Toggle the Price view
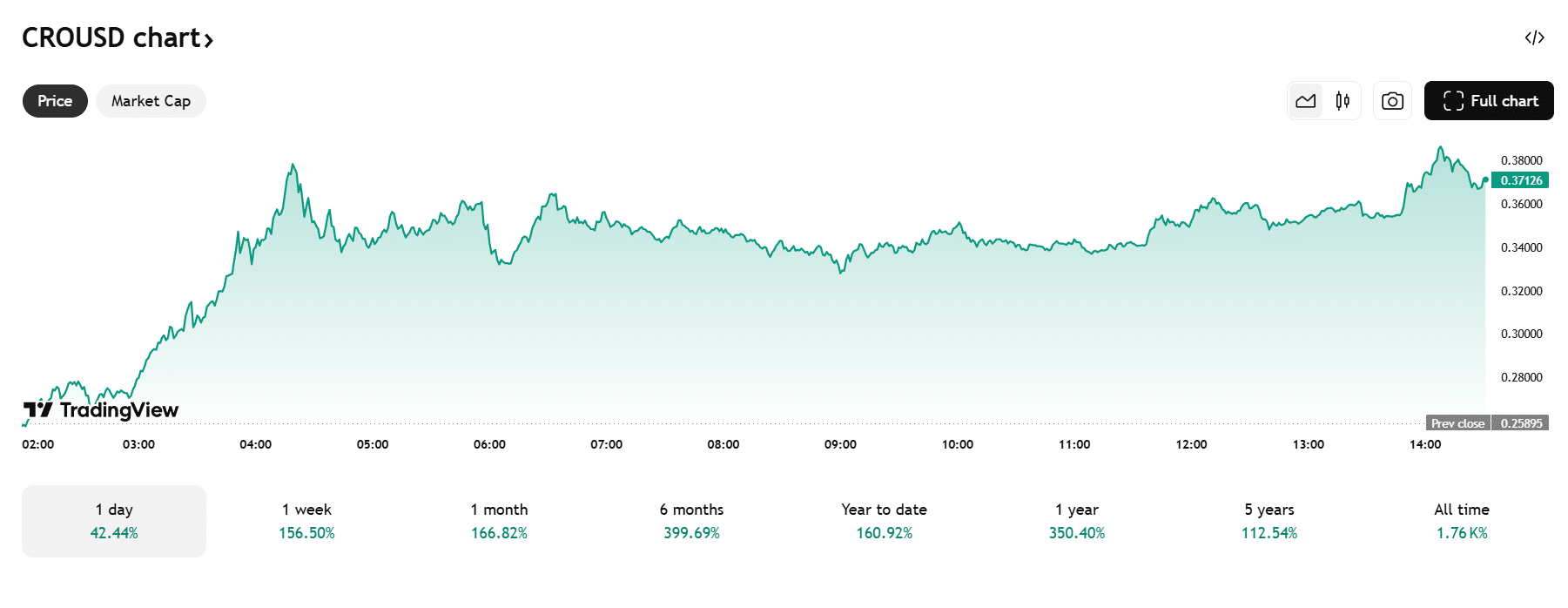The height and width of the screenshot is (608, 1568). (x=55, y=101)
